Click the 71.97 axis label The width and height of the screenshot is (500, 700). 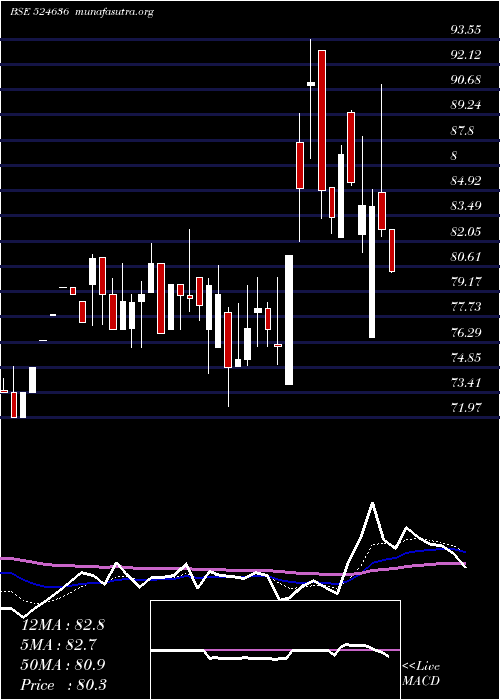[466, 408]
